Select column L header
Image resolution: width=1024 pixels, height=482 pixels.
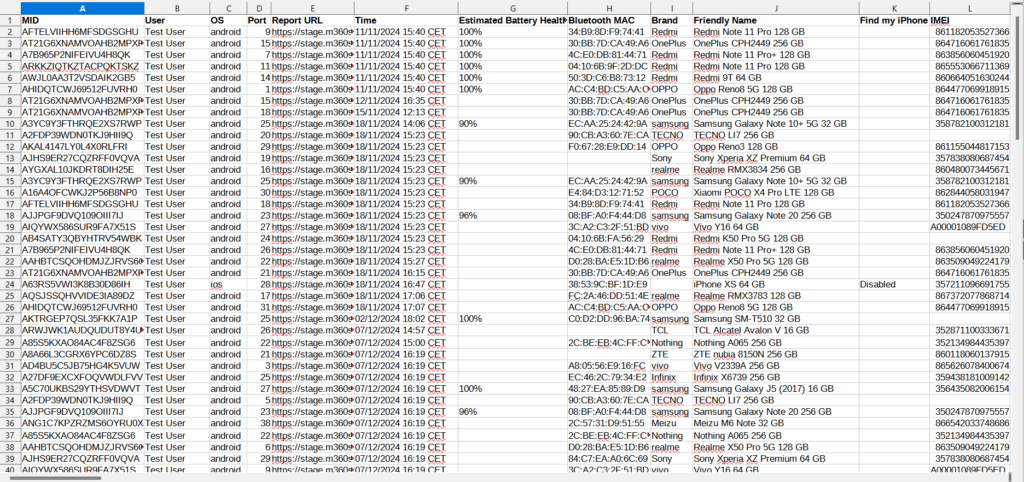(x=970, y=8)
